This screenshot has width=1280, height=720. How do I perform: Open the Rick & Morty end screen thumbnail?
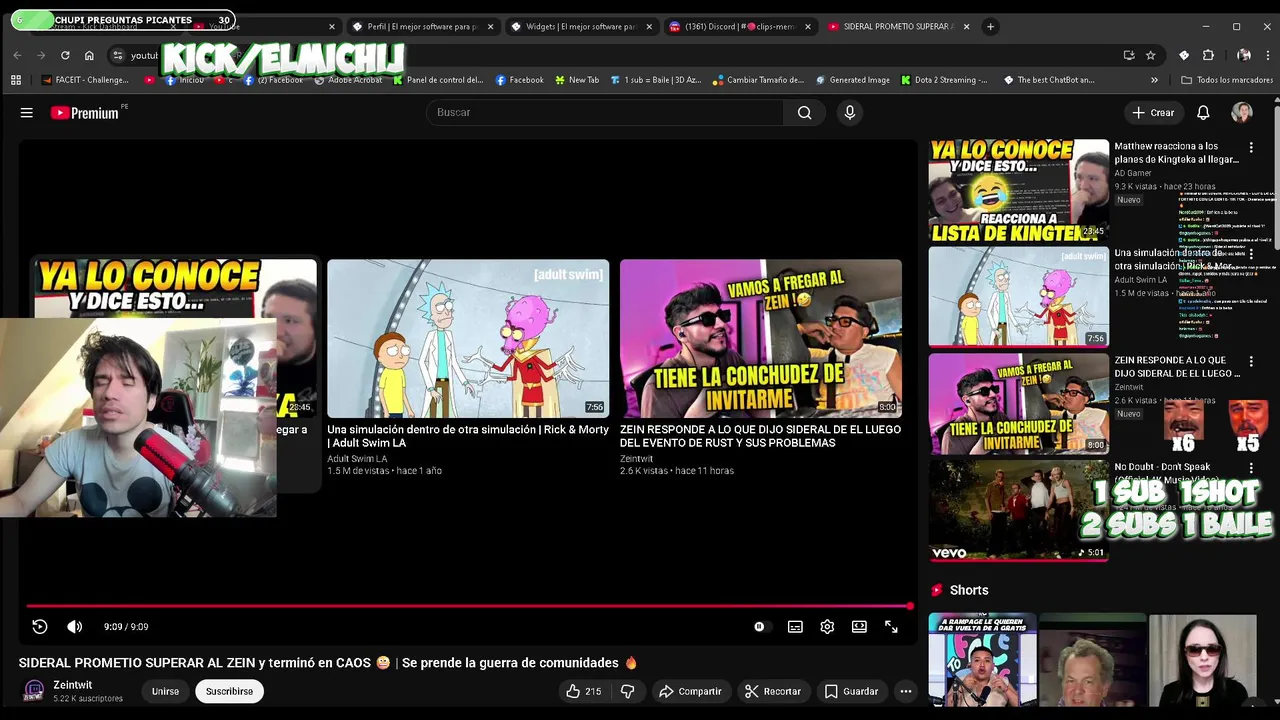click(468, 338)
